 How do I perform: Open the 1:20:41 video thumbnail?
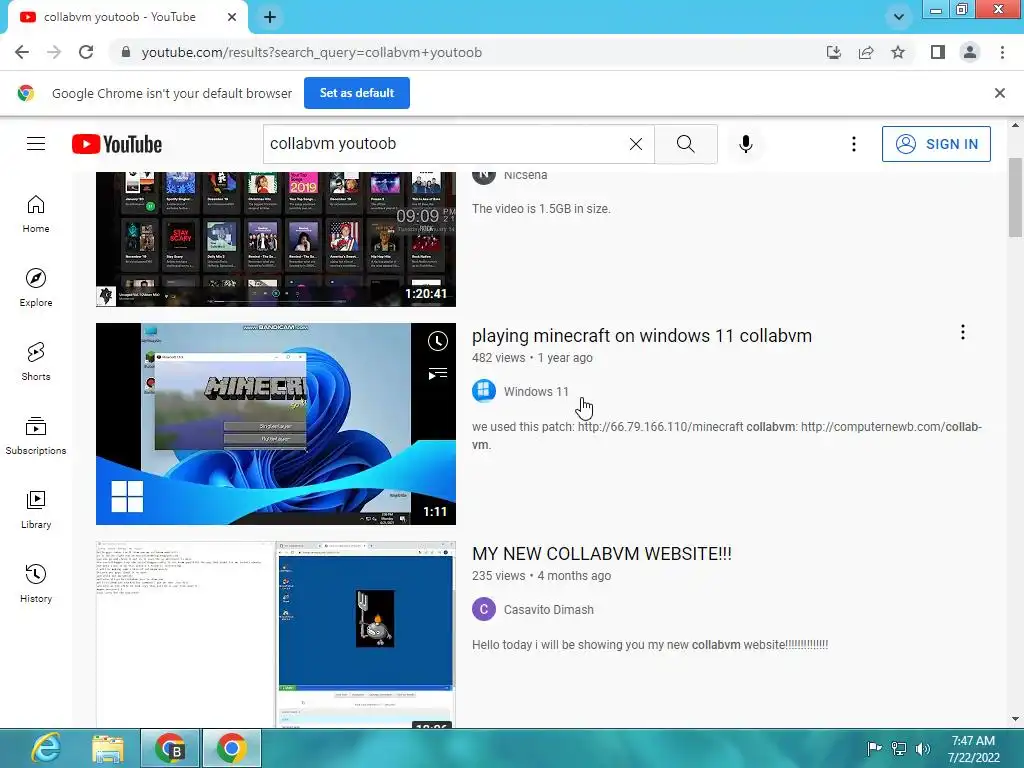pyautogui.click(x=276, y=239)
